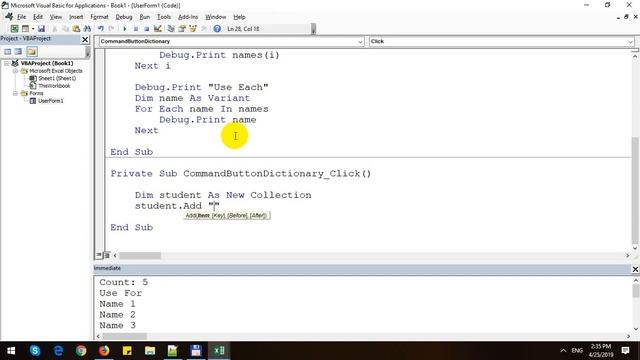The height and width of the screenshot is (360, 640).
Task: Click the Break (pause) toolbar icon
Action: 136,29
